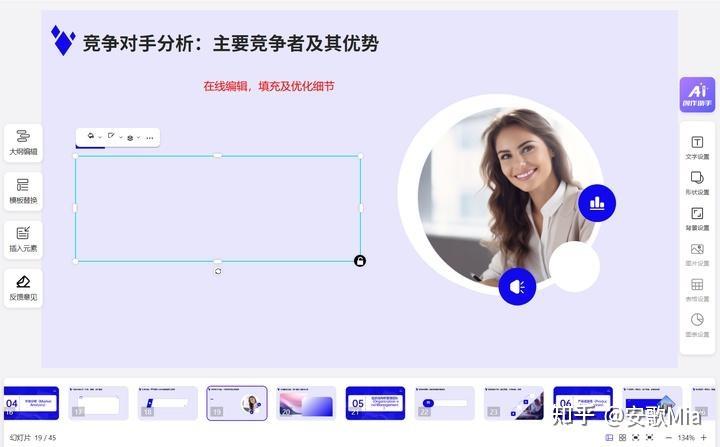
Task: Open the 大纲编辑 outline editor panel
Action: 23,143
